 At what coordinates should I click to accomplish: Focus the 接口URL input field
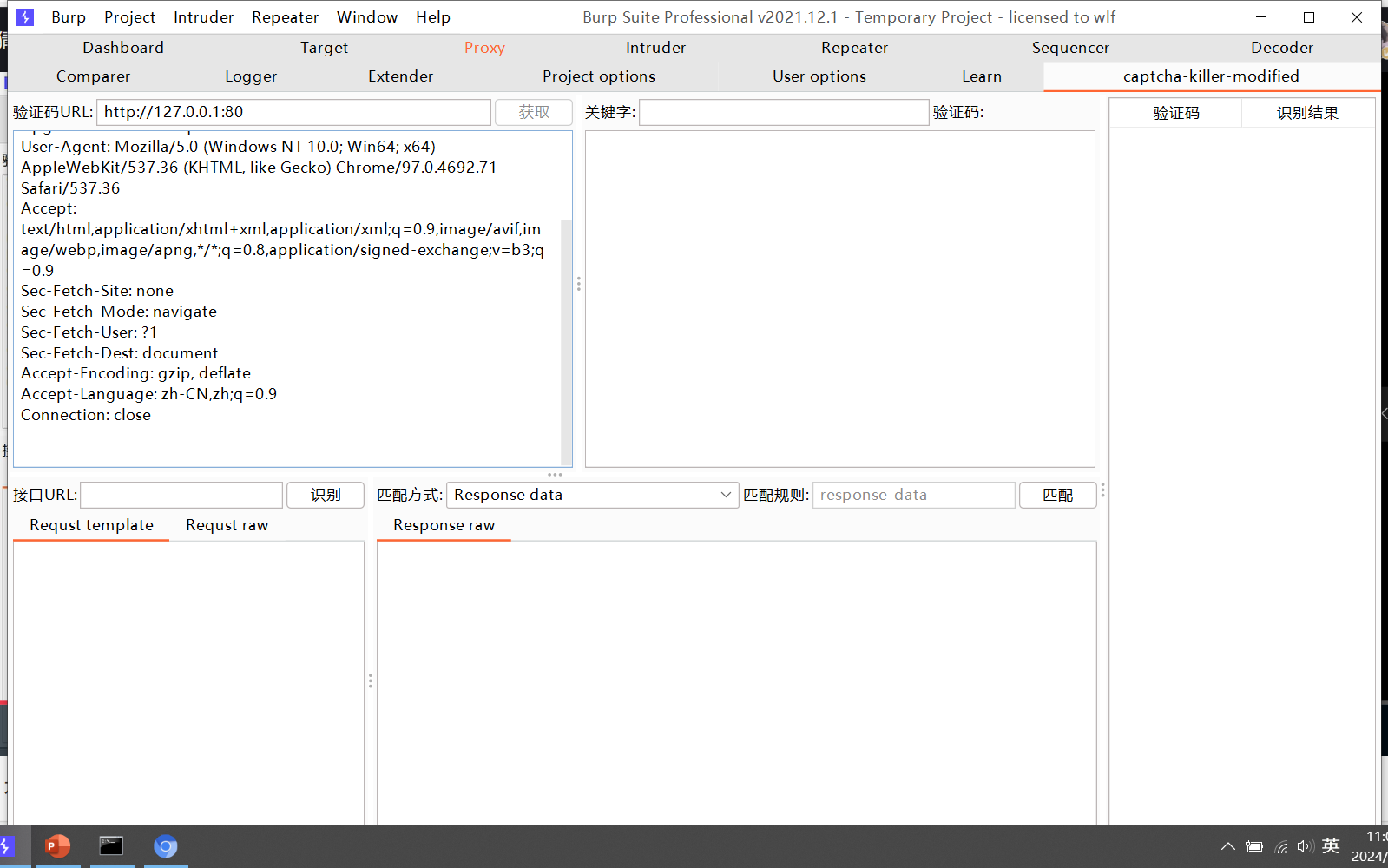181,495
